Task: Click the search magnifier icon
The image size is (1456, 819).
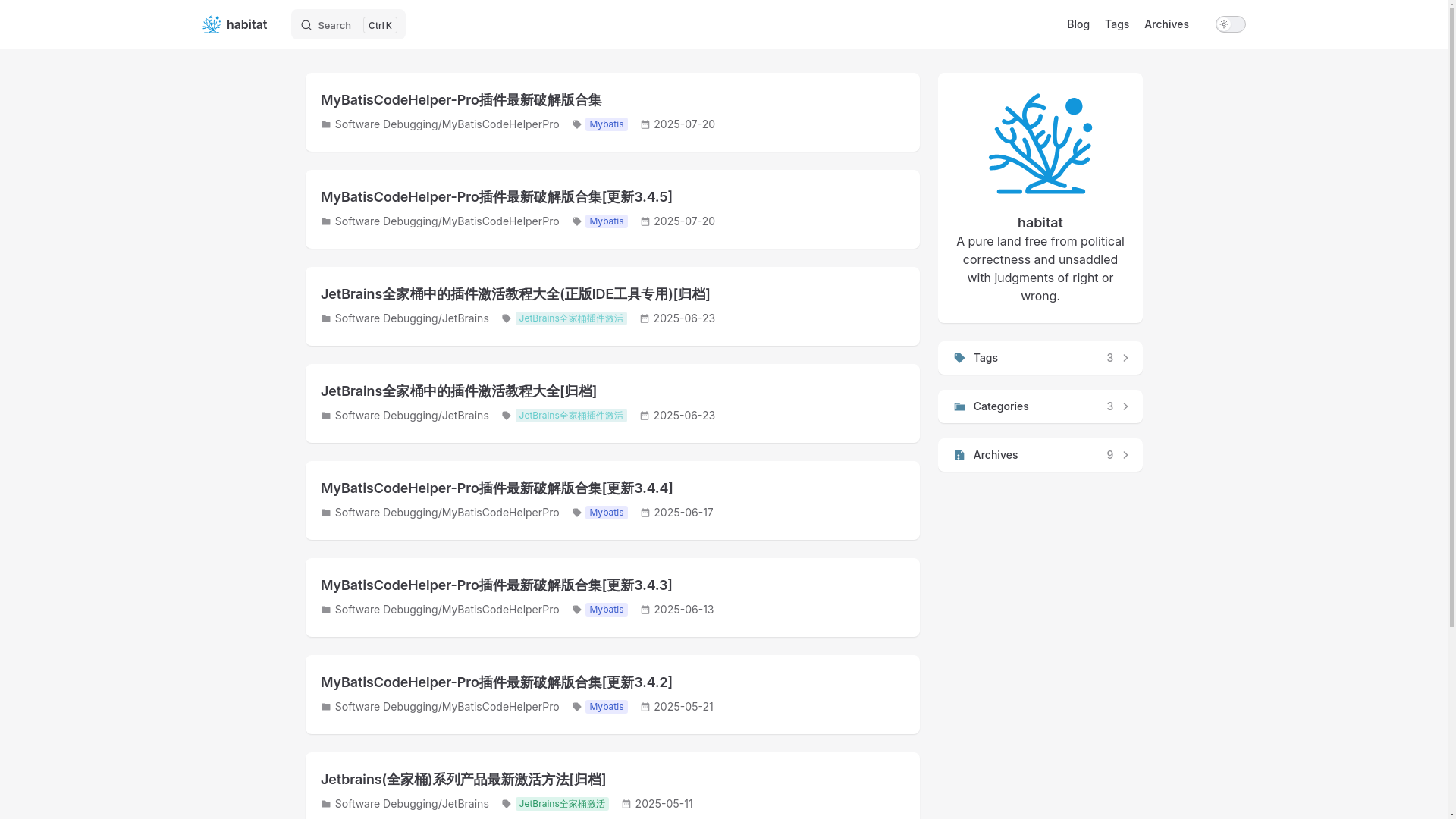Action: 306,25
